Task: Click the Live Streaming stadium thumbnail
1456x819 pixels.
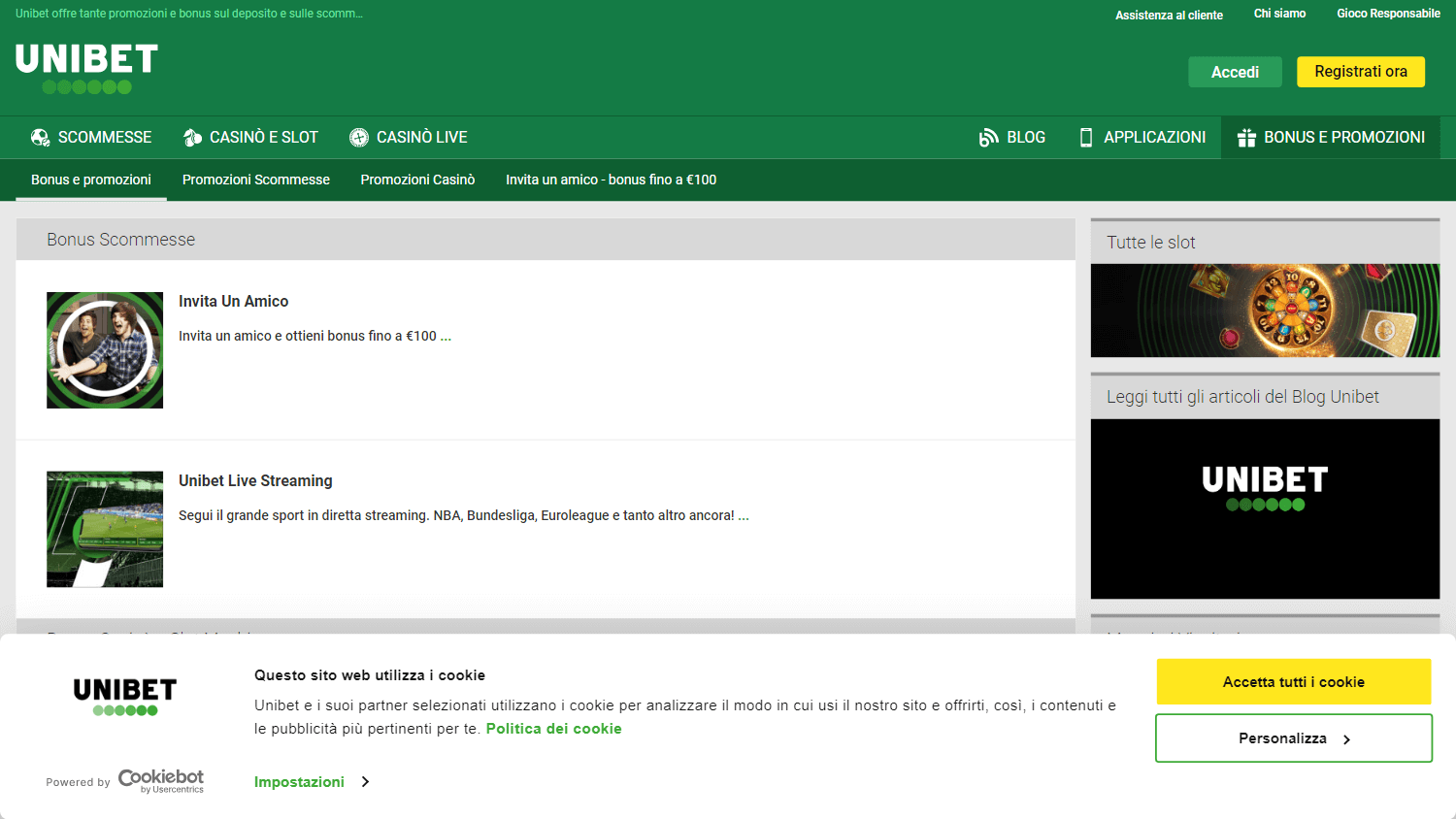Action: tap(105, 530)
